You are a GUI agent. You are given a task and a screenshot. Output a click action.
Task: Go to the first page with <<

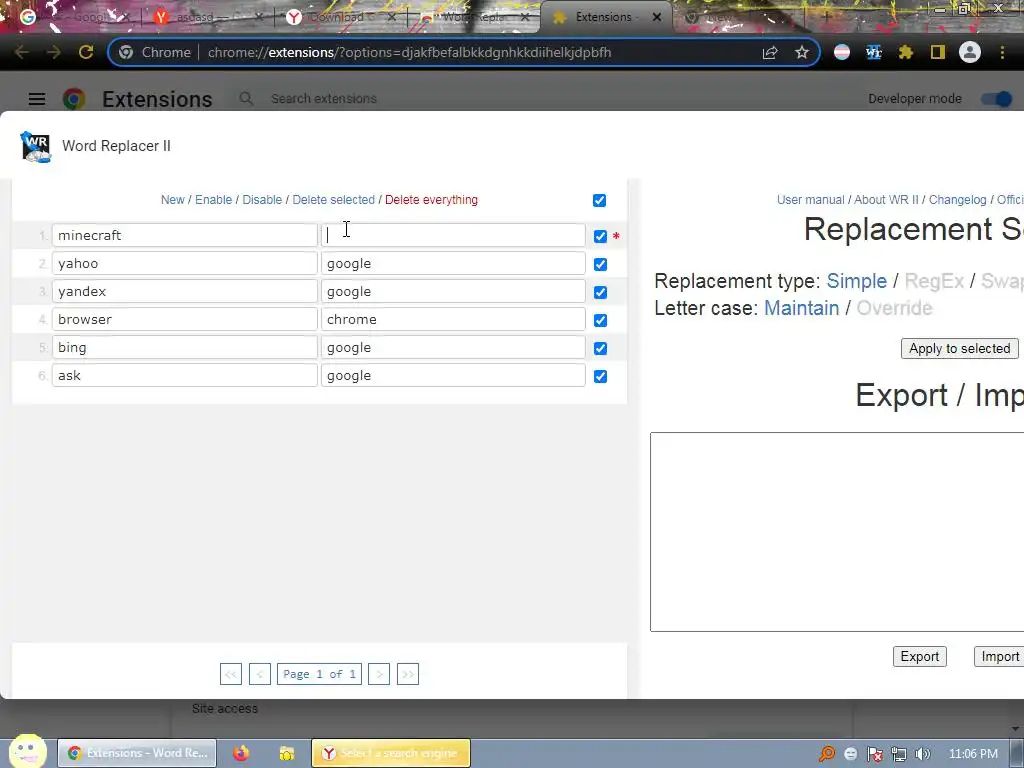pyautogui.click(x=231, y=674)
